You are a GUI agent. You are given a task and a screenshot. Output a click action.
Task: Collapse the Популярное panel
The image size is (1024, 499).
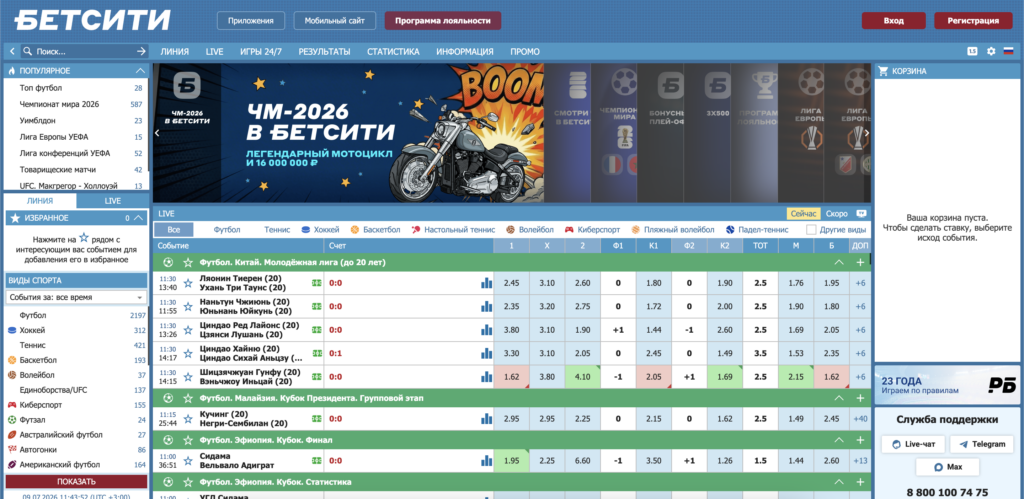pyautogui.click(x=140, y=71)
